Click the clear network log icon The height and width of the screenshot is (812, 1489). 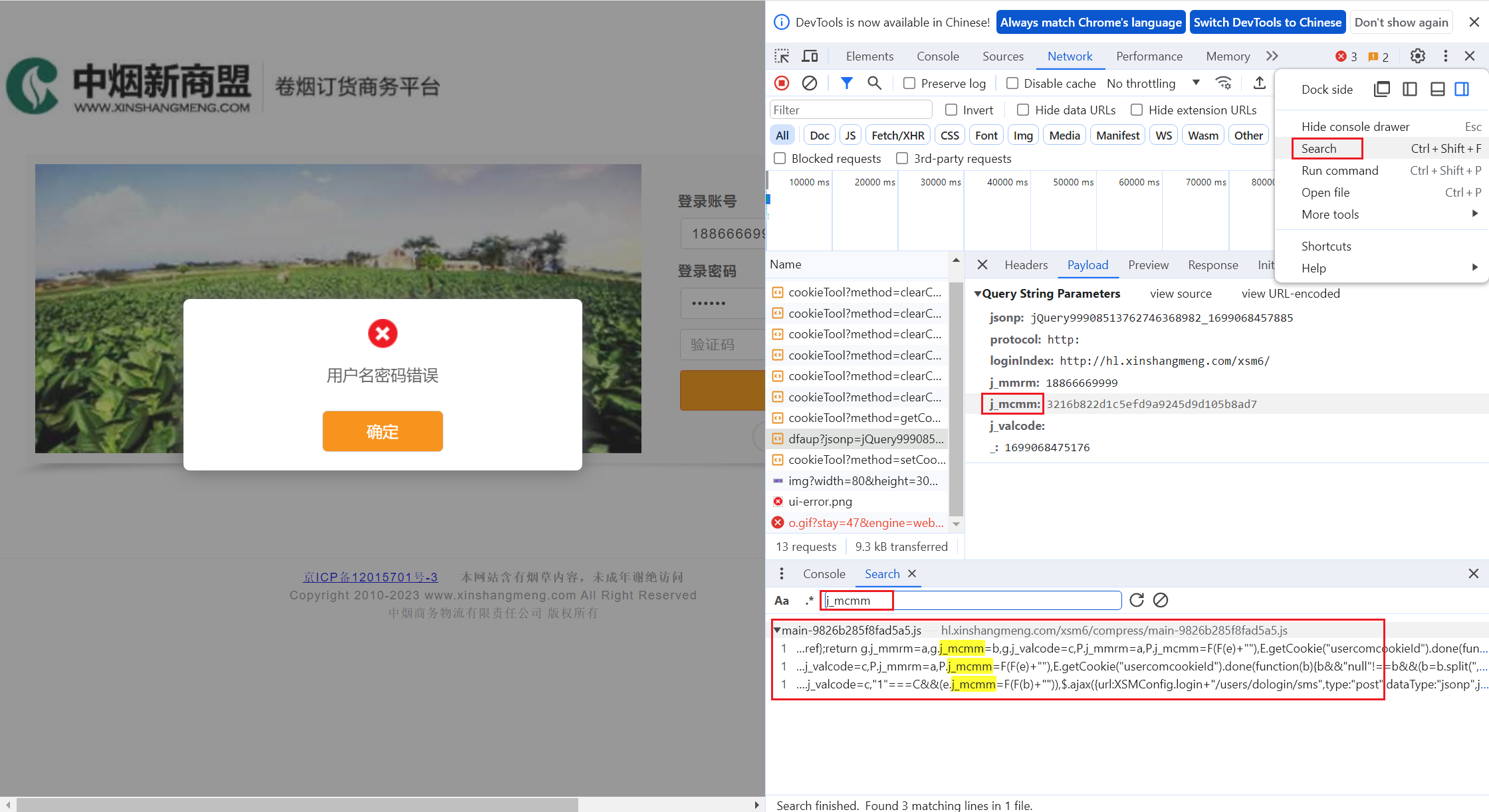tap(809, 83)
